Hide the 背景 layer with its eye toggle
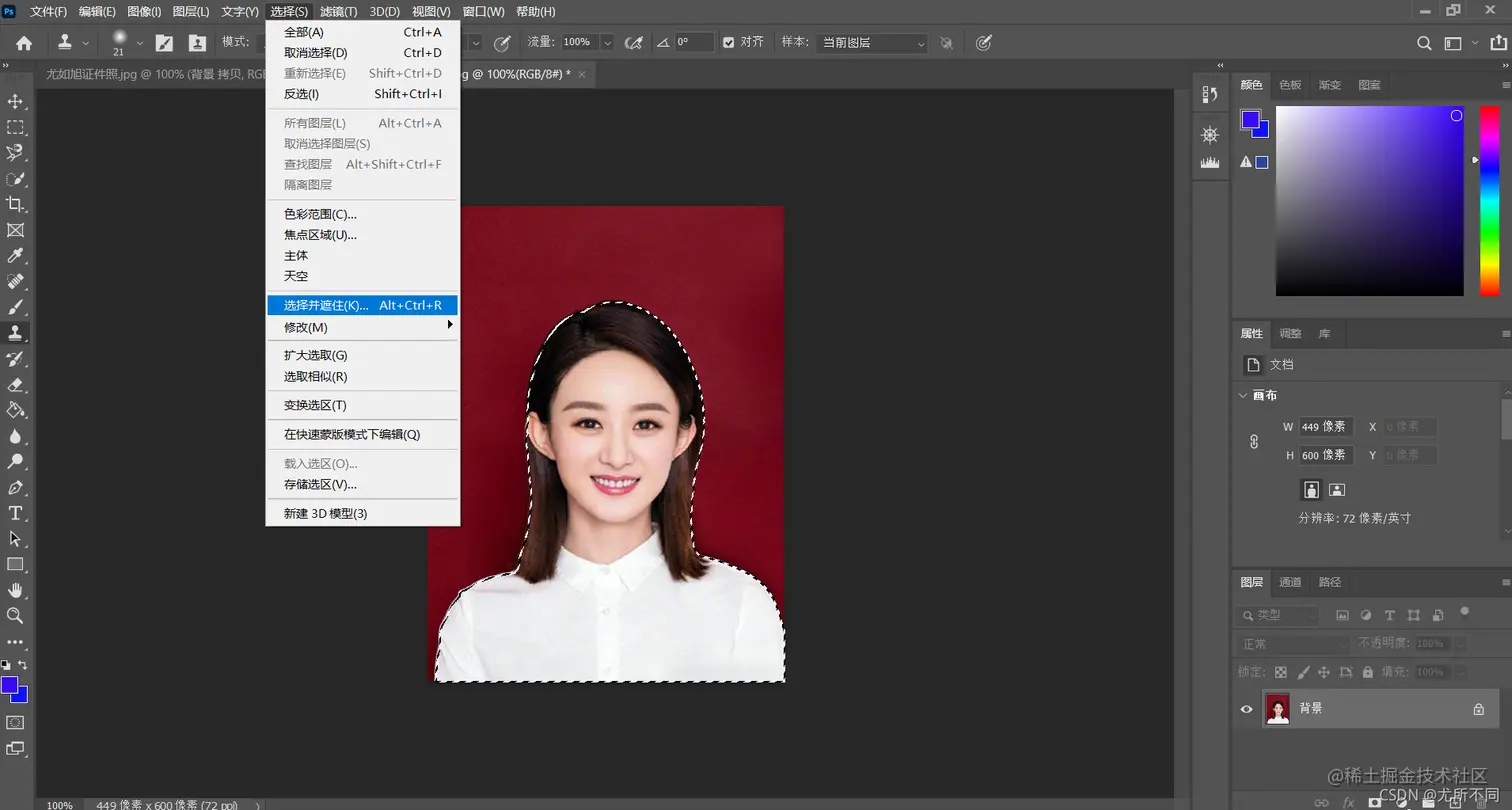 1245,709
